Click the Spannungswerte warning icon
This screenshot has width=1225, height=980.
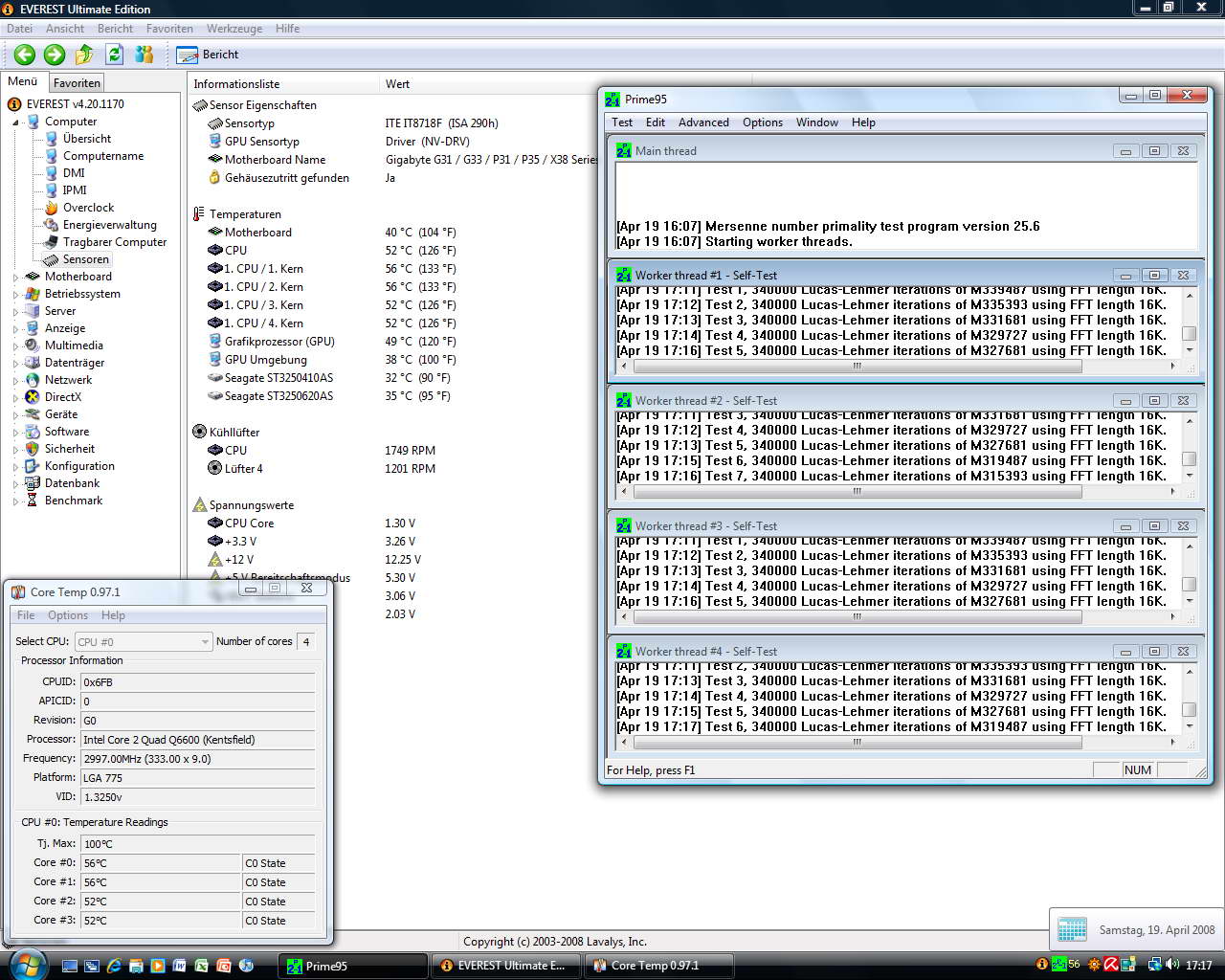coord(199,505)
